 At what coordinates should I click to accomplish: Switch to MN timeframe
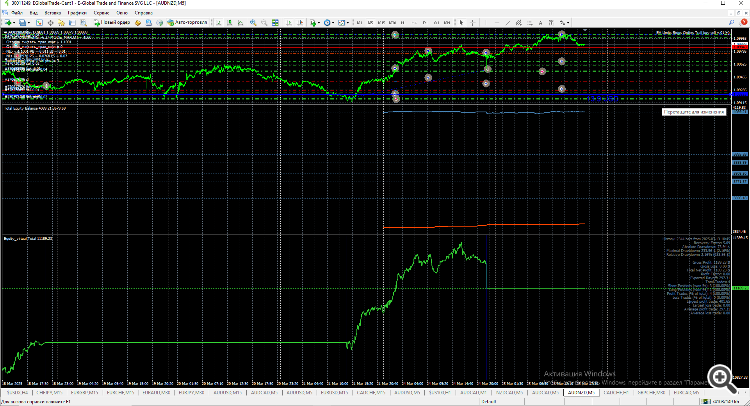[447, 22]
